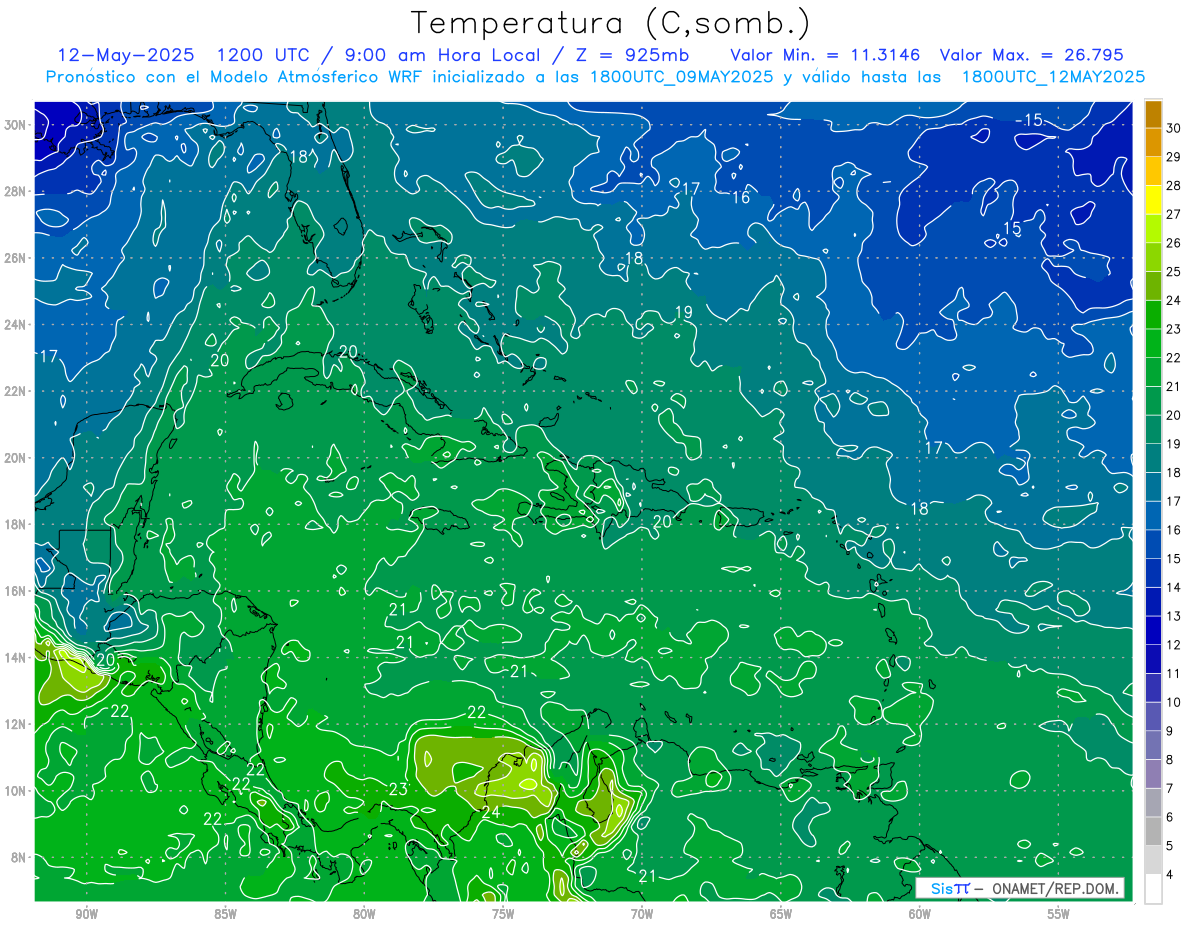Click the 65W longitude axis label

[781, 914]
